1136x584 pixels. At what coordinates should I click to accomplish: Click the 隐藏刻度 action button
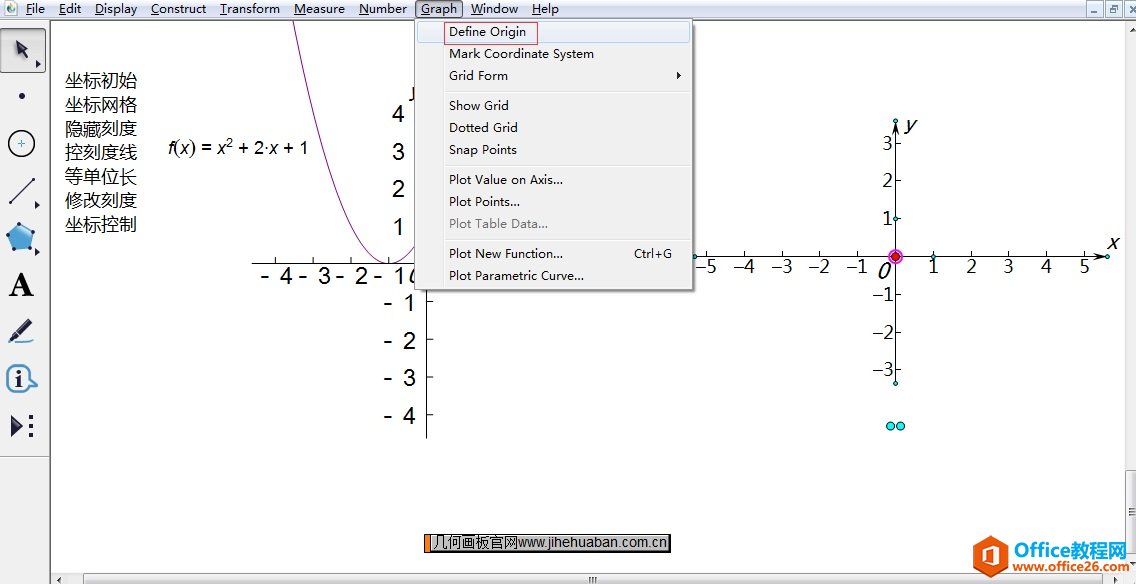coord(101,128)
